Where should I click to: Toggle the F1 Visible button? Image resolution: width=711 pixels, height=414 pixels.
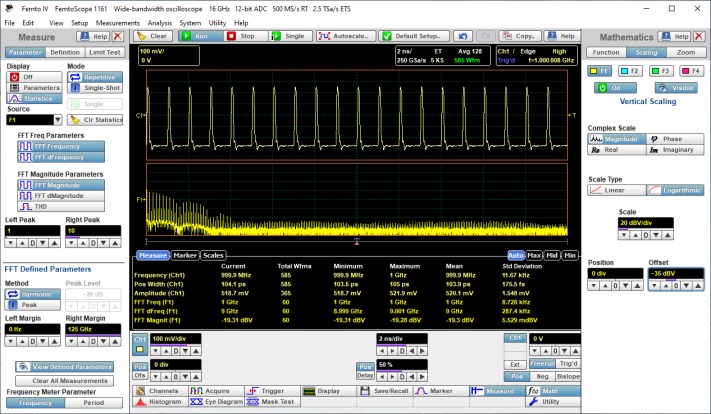coord(676,87)
